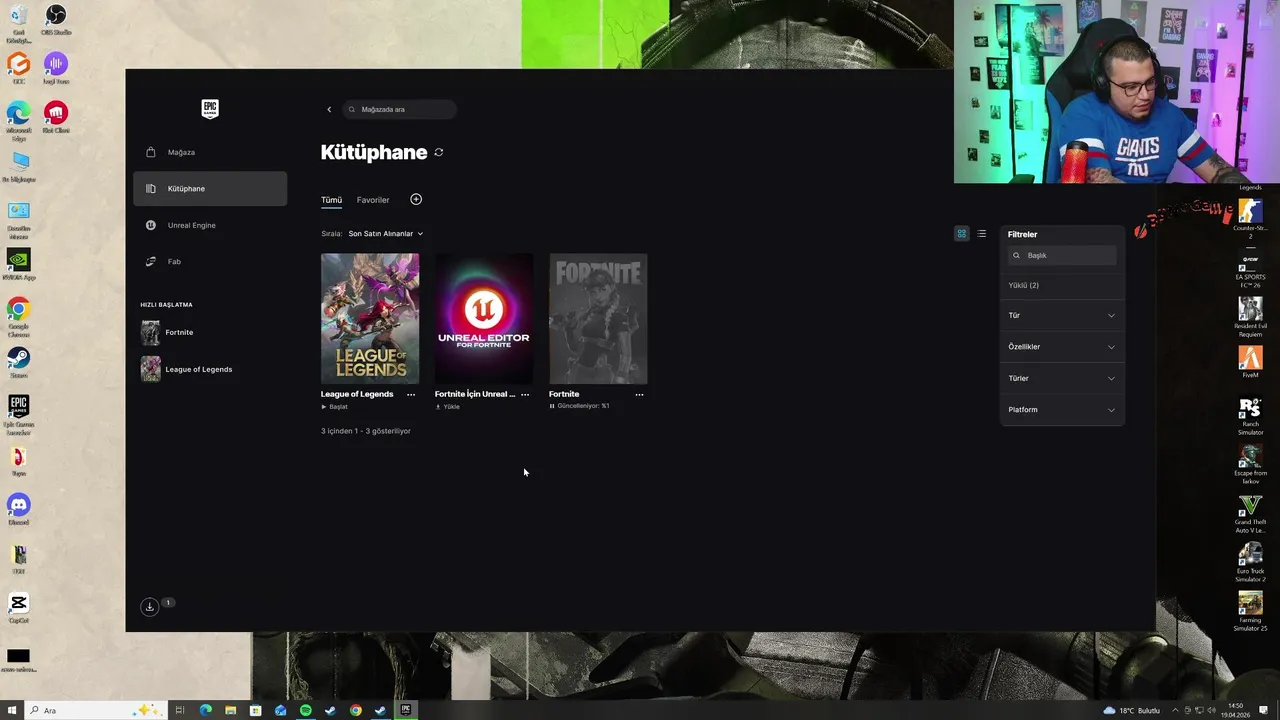Open Escape from Tarkov desktop shortcut
The height and width of the screenshot is (720, 1280).
[1250, 464]
